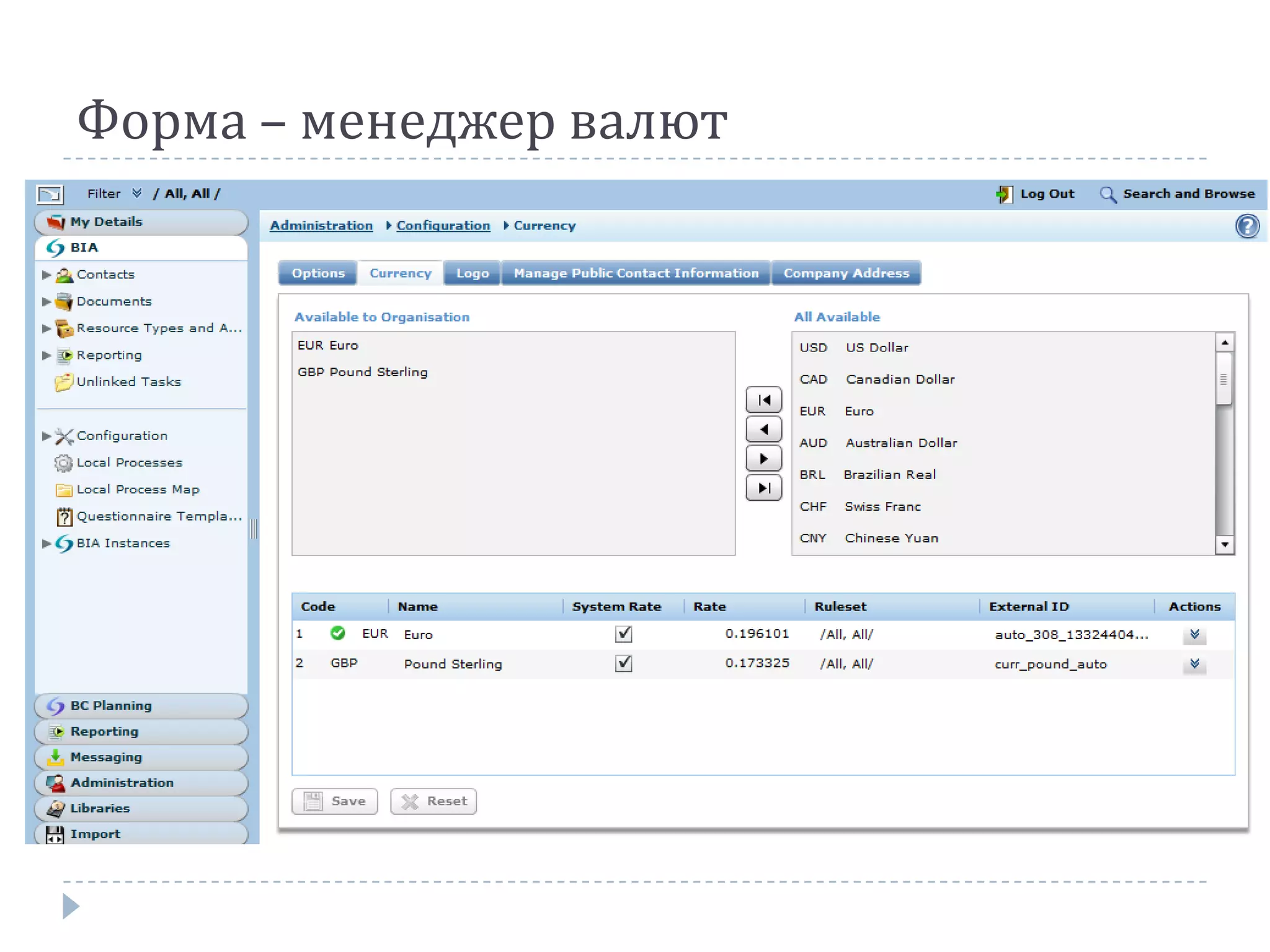Click the Configuration tools icon

pyautogui.click(x=64, y=436)
